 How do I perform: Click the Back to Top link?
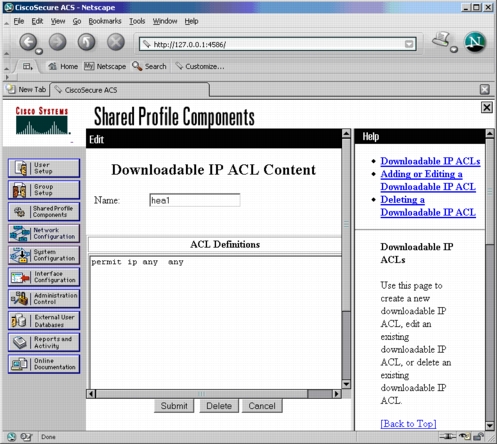pos(408,425)
